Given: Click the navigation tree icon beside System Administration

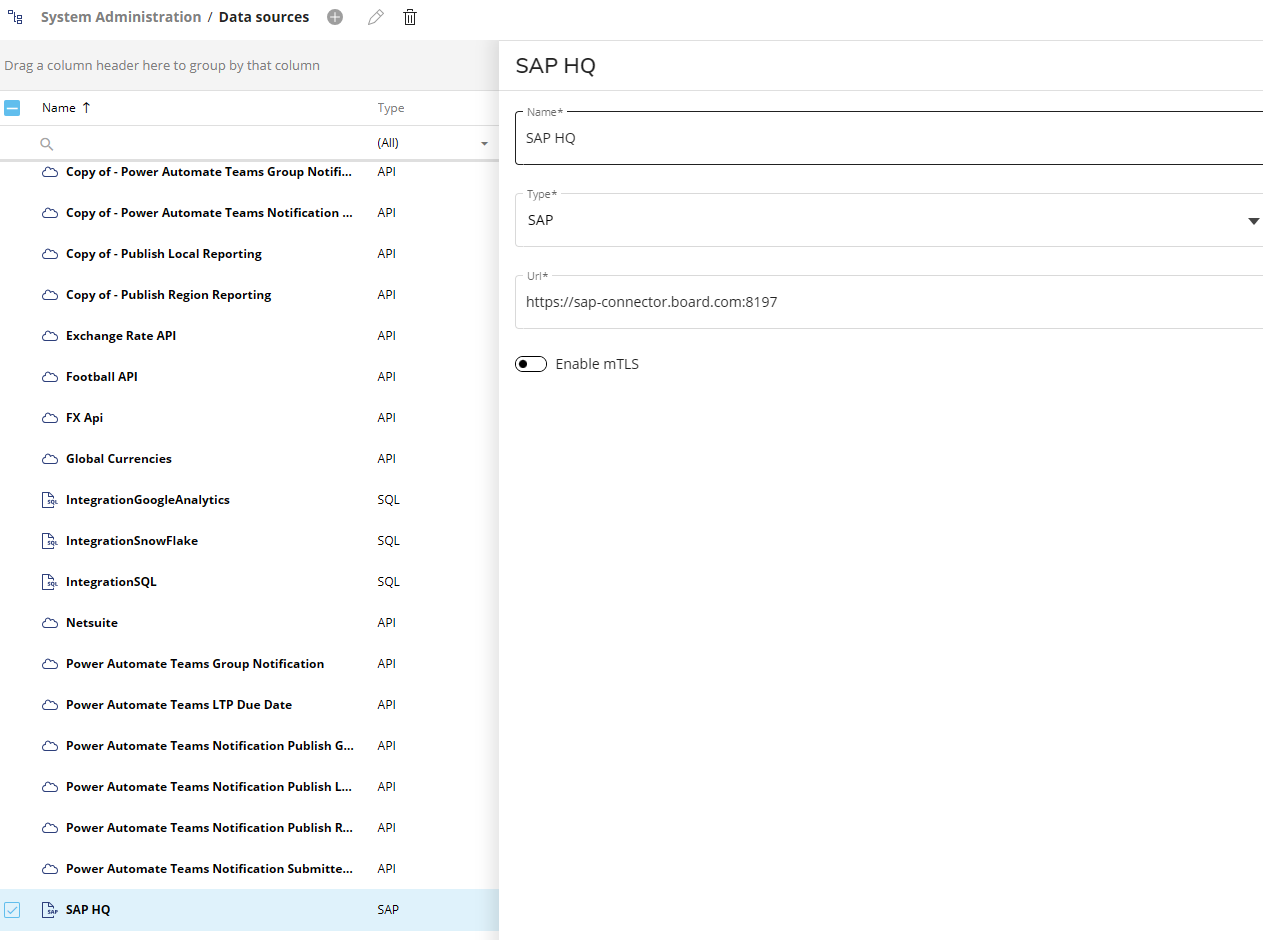Looking at the screenshot, I should pos(15,17).
